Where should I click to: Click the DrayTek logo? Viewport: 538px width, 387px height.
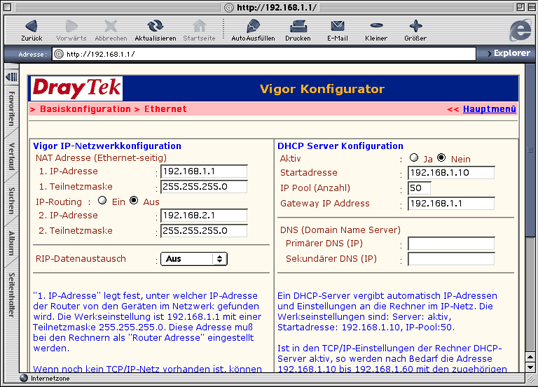pos(77,88)
